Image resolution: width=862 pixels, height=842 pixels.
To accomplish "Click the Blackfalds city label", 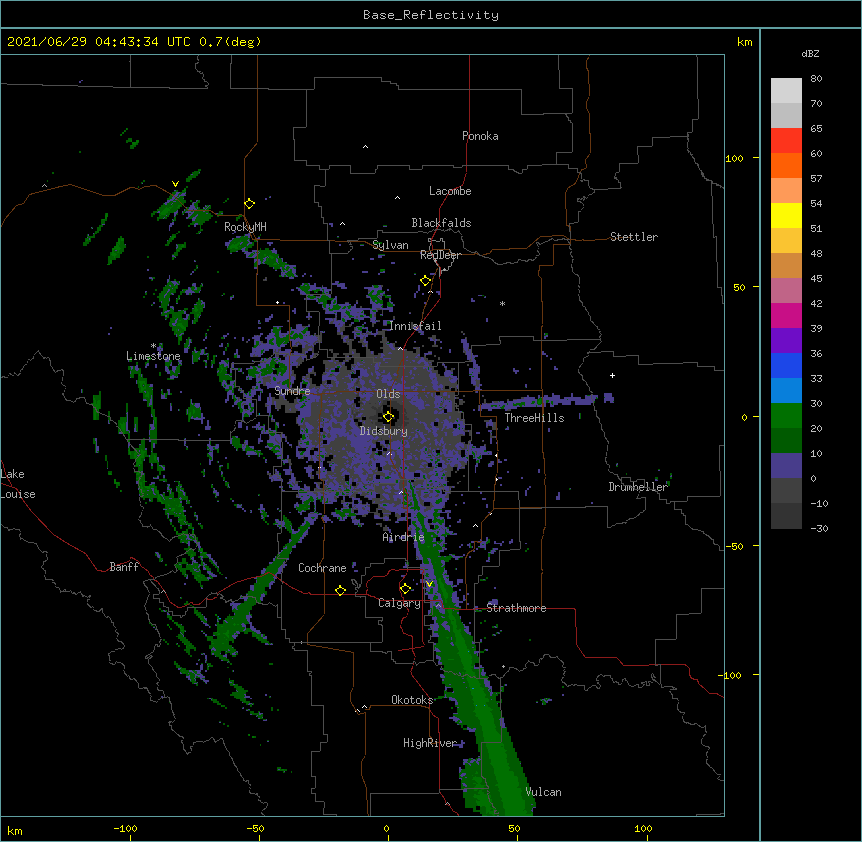I will (441, 223).
